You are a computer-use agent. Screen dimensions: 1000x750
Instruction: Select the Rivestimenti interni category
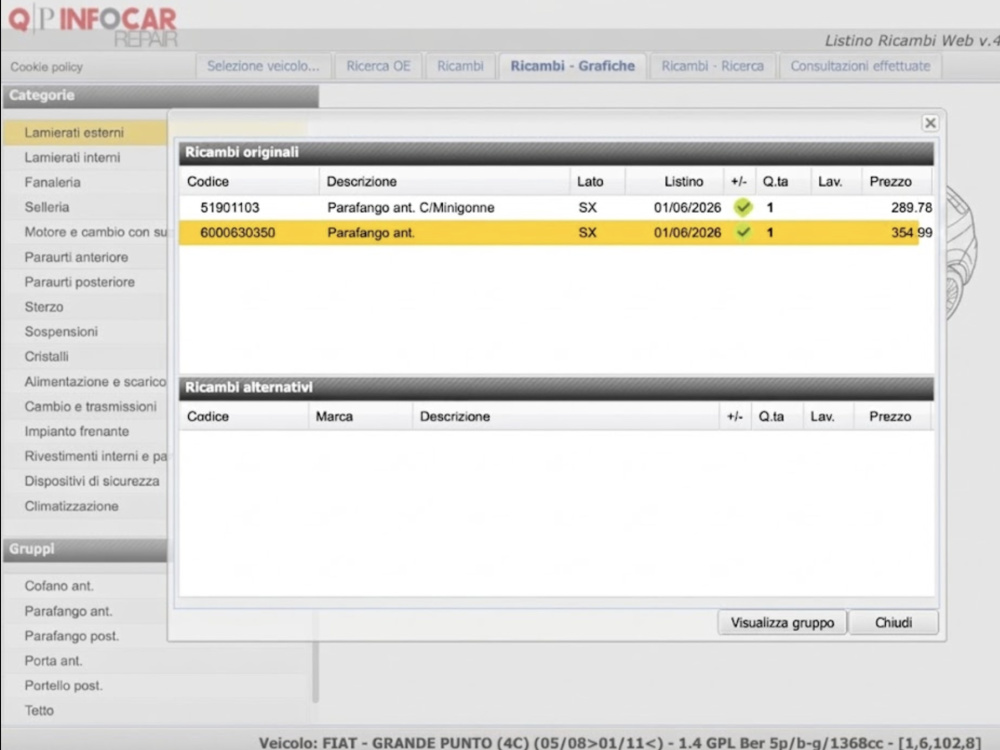click(85, 456)
